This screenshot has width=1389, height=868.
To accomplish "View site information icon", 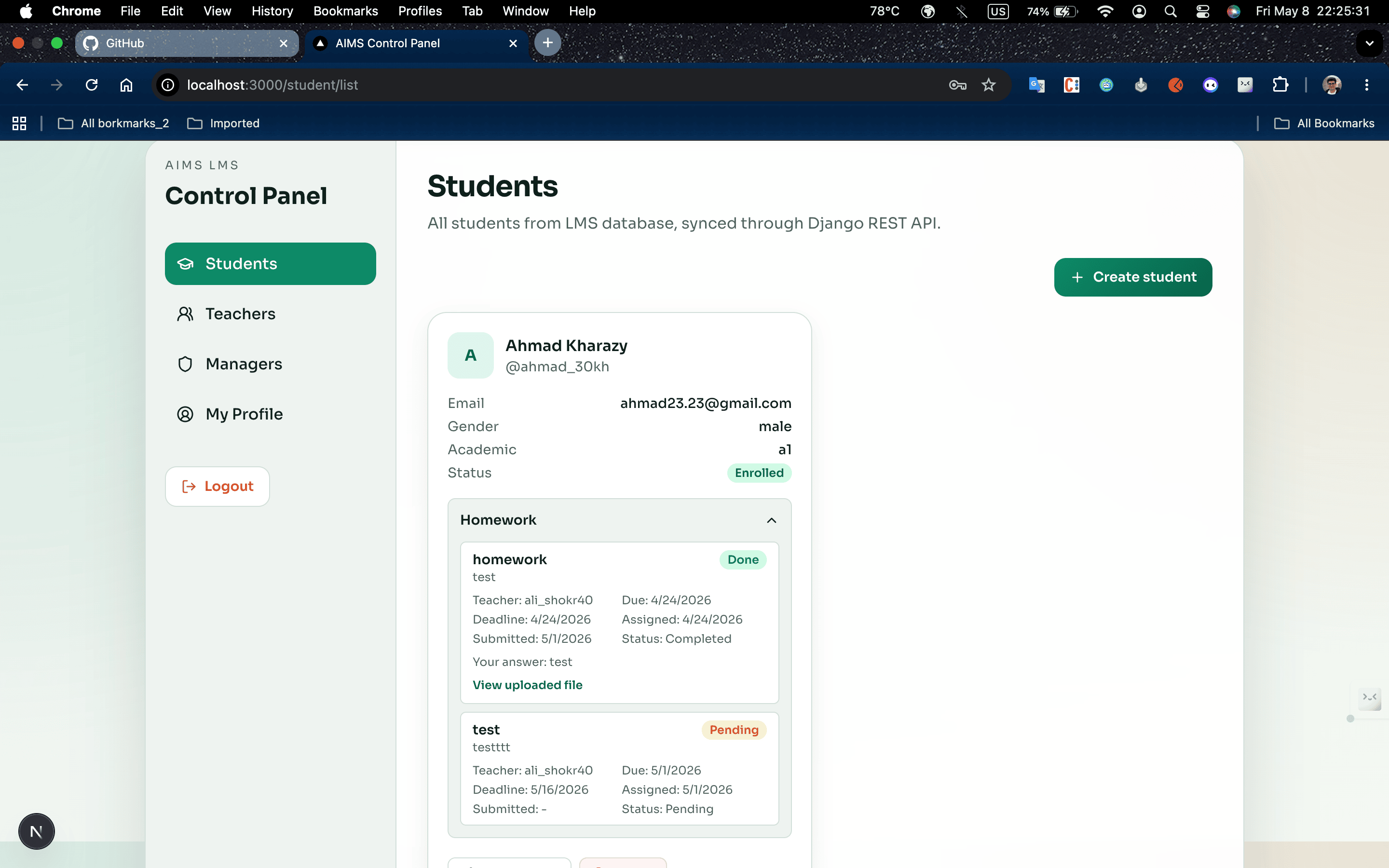I will click(x=168, y=85).
